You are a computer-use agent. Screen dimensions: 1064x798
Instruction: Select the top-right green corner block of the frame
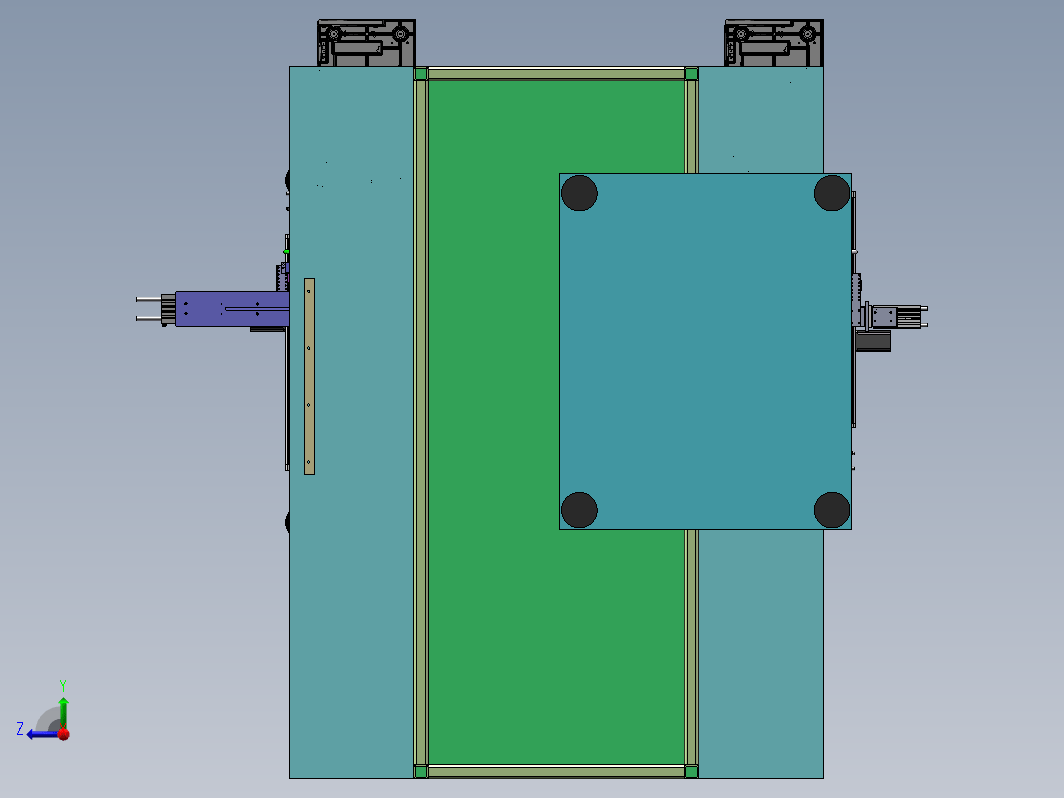coord(691,73)
